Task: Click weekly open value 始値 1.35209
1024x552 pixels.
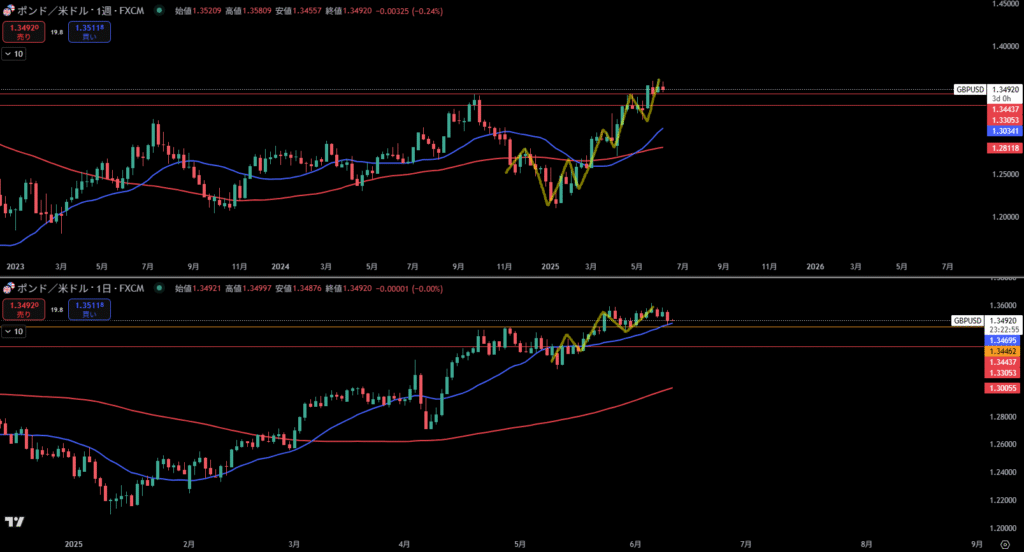Action: tap(199, 11)
